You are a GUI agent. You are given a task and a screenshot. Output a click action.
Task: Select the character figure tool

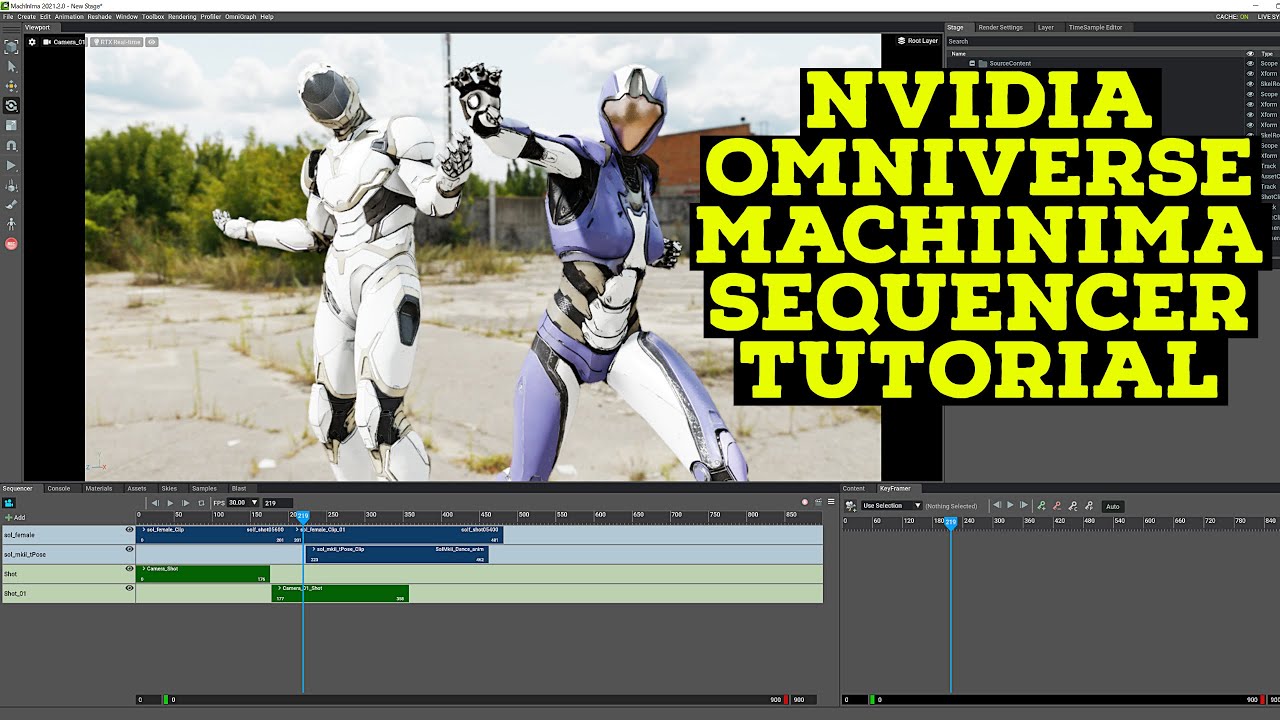12,224
